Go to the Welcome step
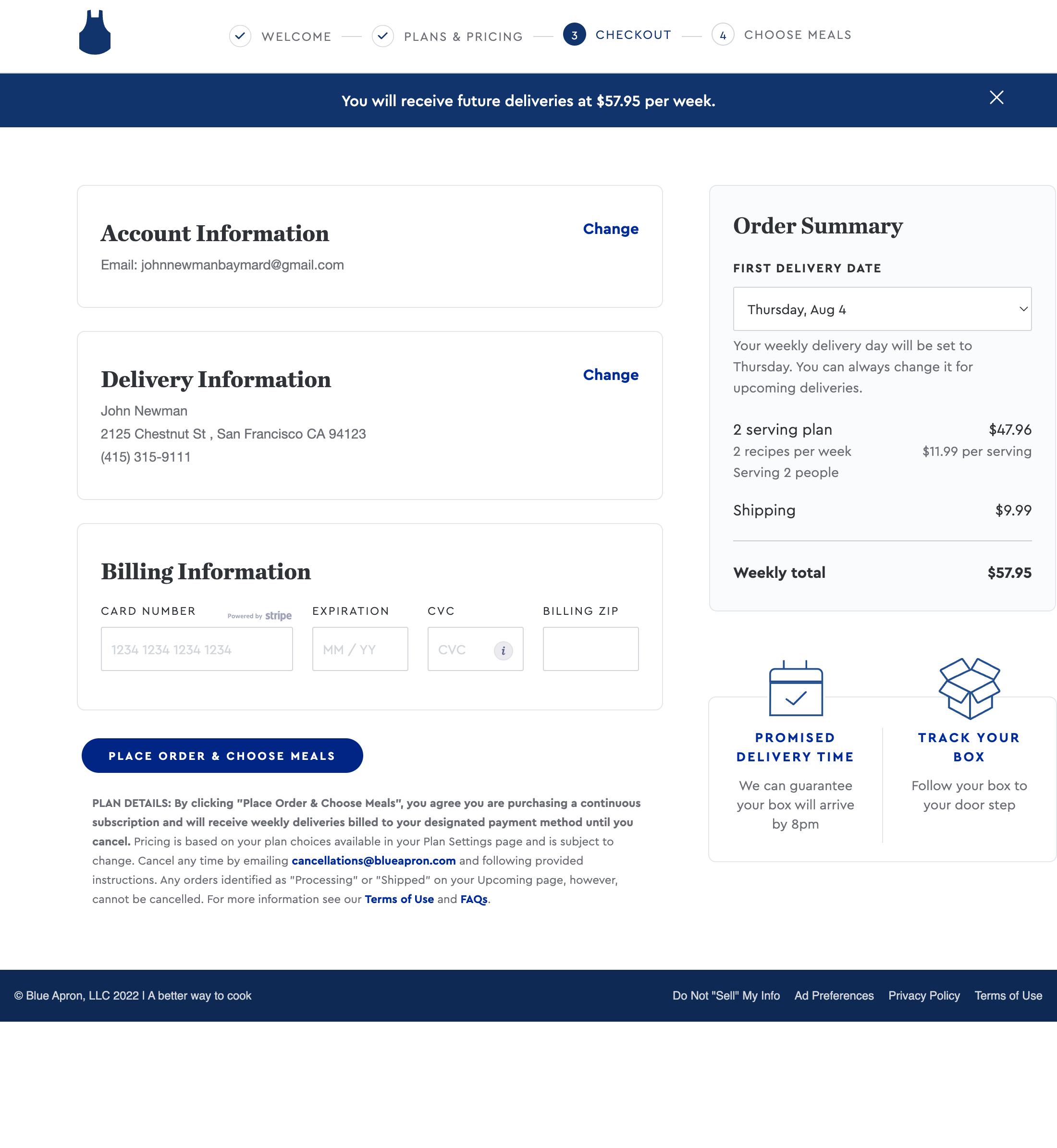 [295, 36]
